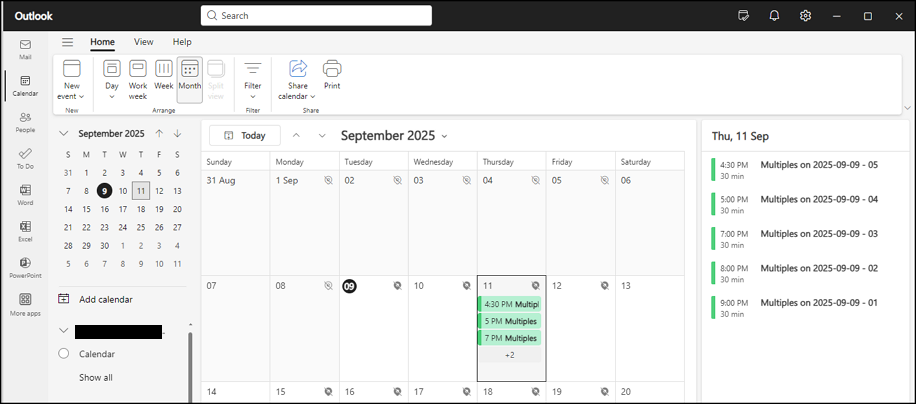Select the Calendar radio button
The image size is (916, 404).
64,353
